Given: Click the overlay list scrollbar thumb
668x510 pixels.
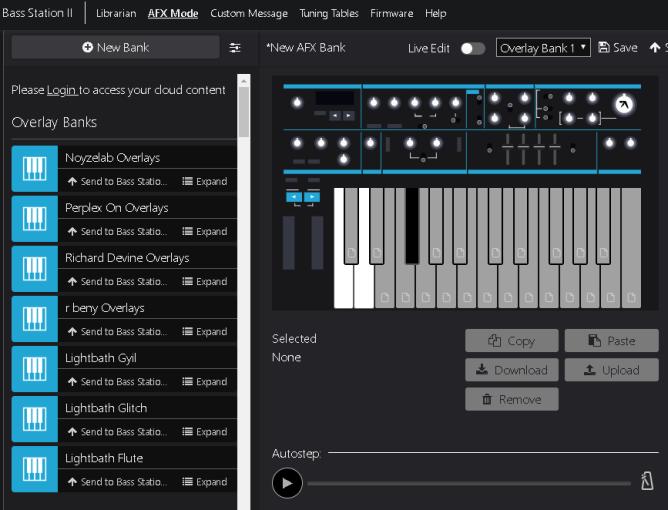Looking at the screenshot, I should click(244, 112).
